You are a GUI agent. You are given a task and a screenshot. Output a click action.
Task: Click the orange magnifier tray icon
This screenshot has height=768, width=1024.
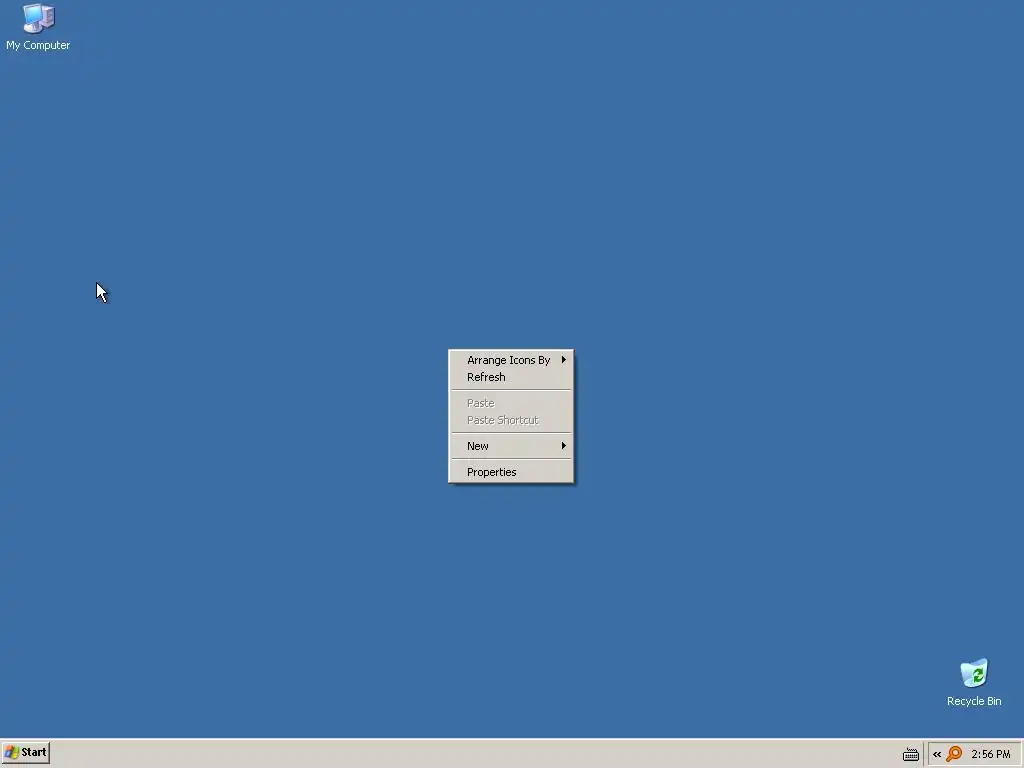[954, 754]
